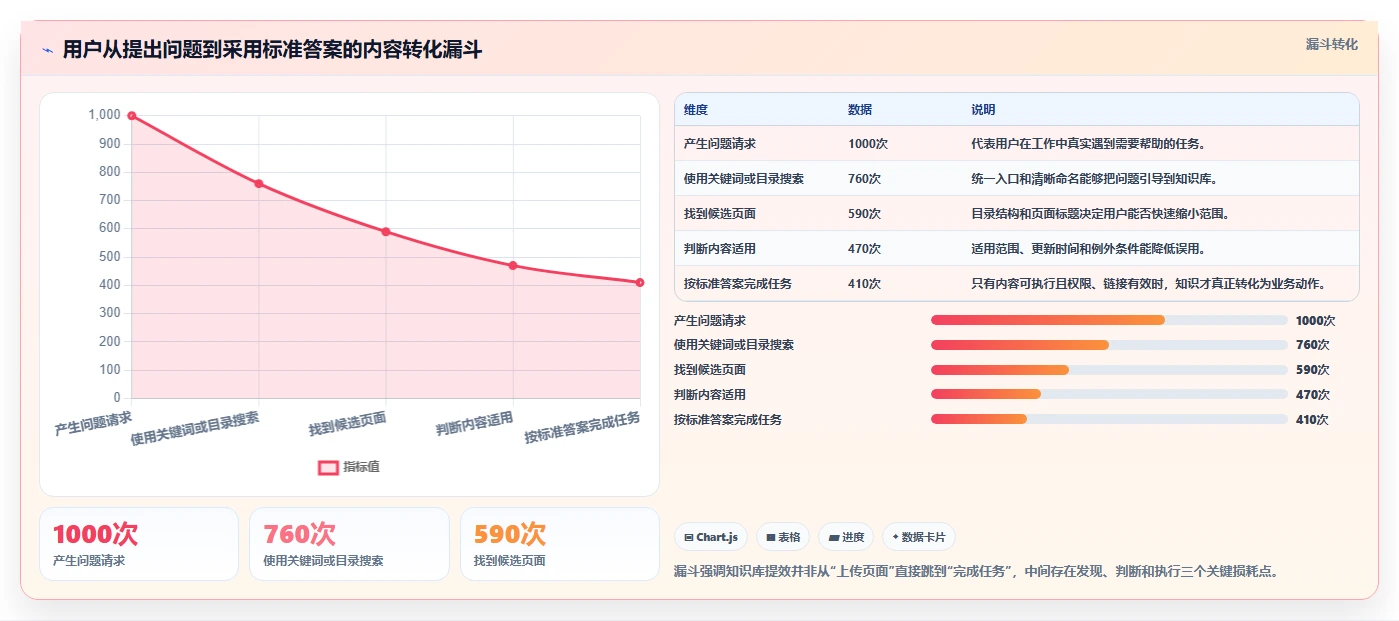Click the 760次 data card
Viewport: 1399px width, 621px height.
(x=349, y=544)
